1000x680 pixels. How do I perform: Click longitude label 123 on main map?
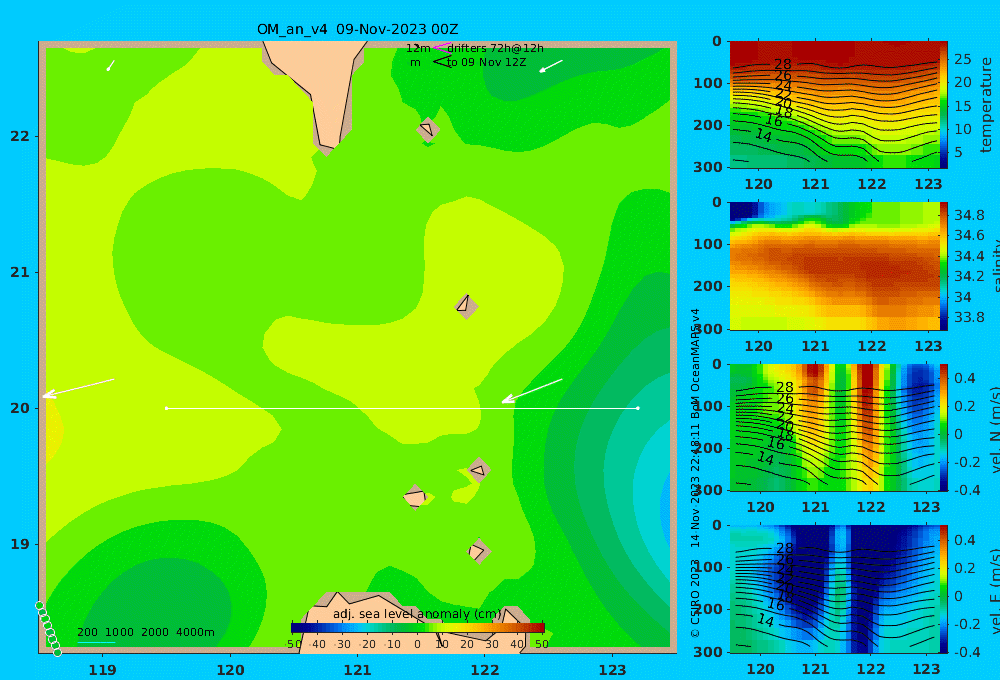click(x=613, y=670)
